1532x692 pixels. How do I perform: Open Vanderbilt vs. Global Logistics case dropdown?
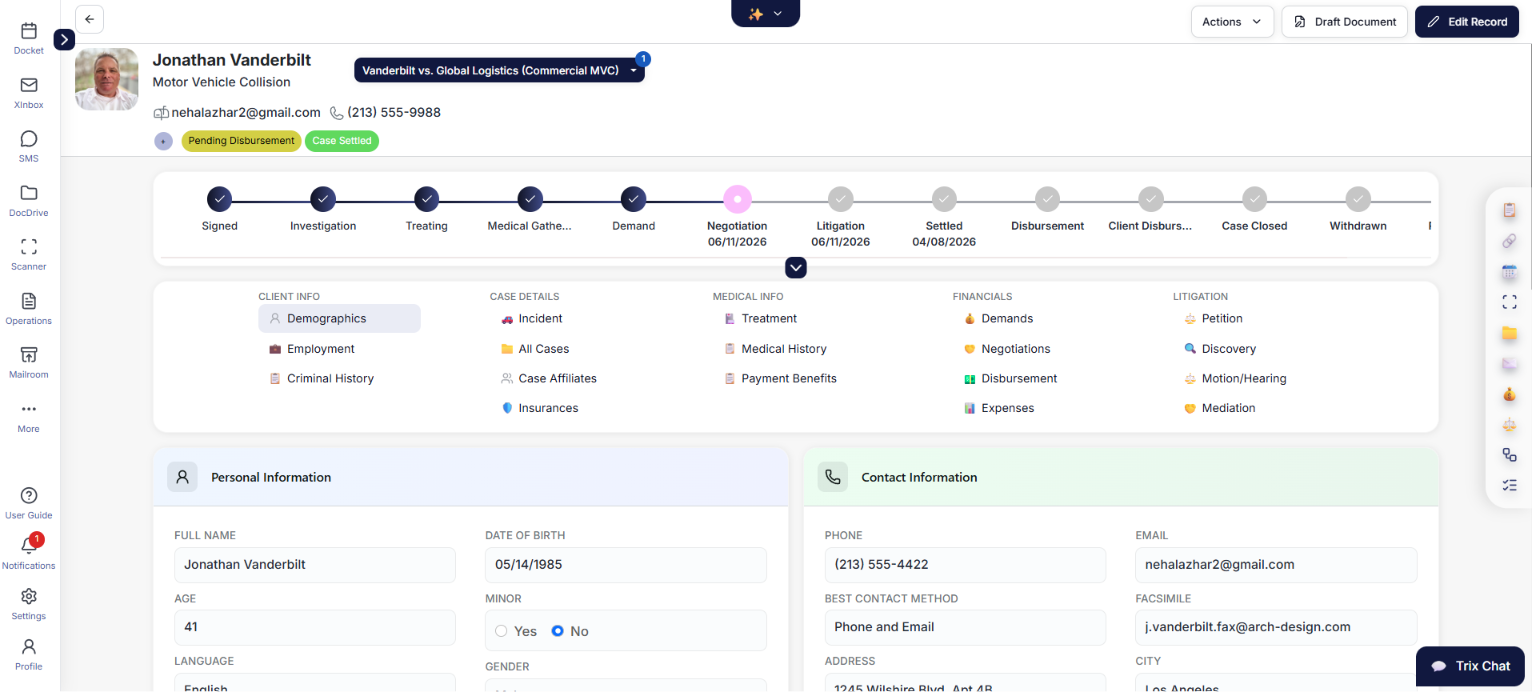499,70
